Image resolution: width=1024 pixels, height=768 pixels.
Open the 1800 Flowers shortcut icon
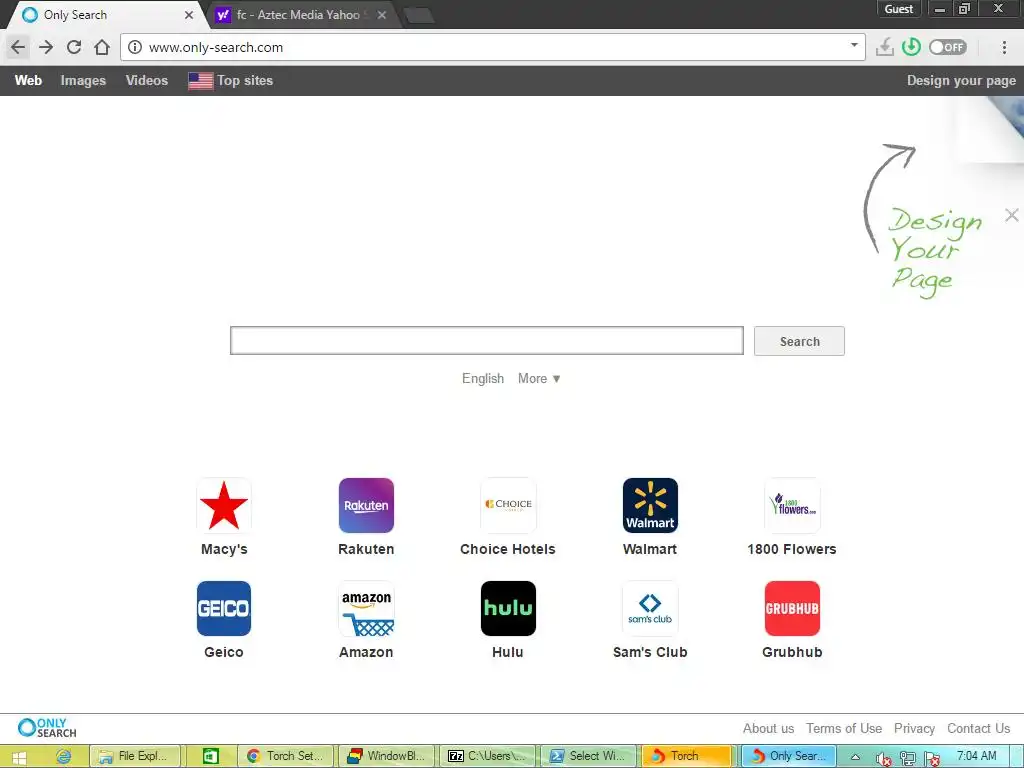[x=792, y=505]
